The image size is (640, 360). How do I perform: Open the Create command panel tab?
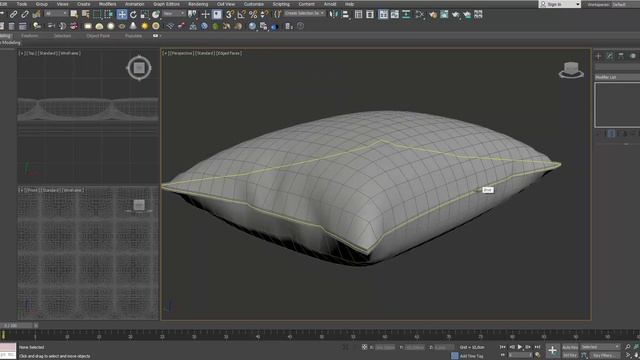[x=598, y=56]
